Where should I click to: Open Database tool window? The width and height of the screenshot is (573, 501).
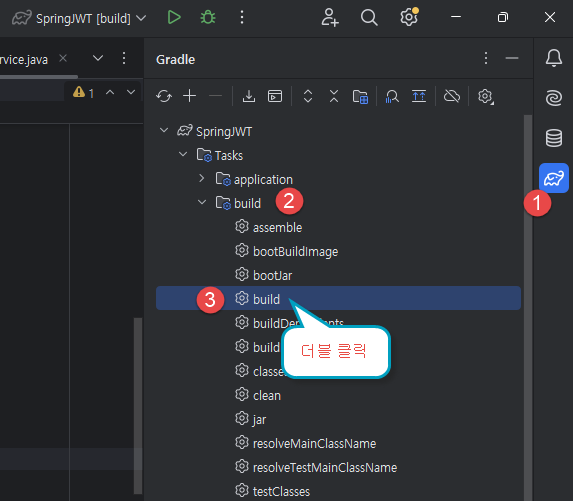(x=554, y=138)
